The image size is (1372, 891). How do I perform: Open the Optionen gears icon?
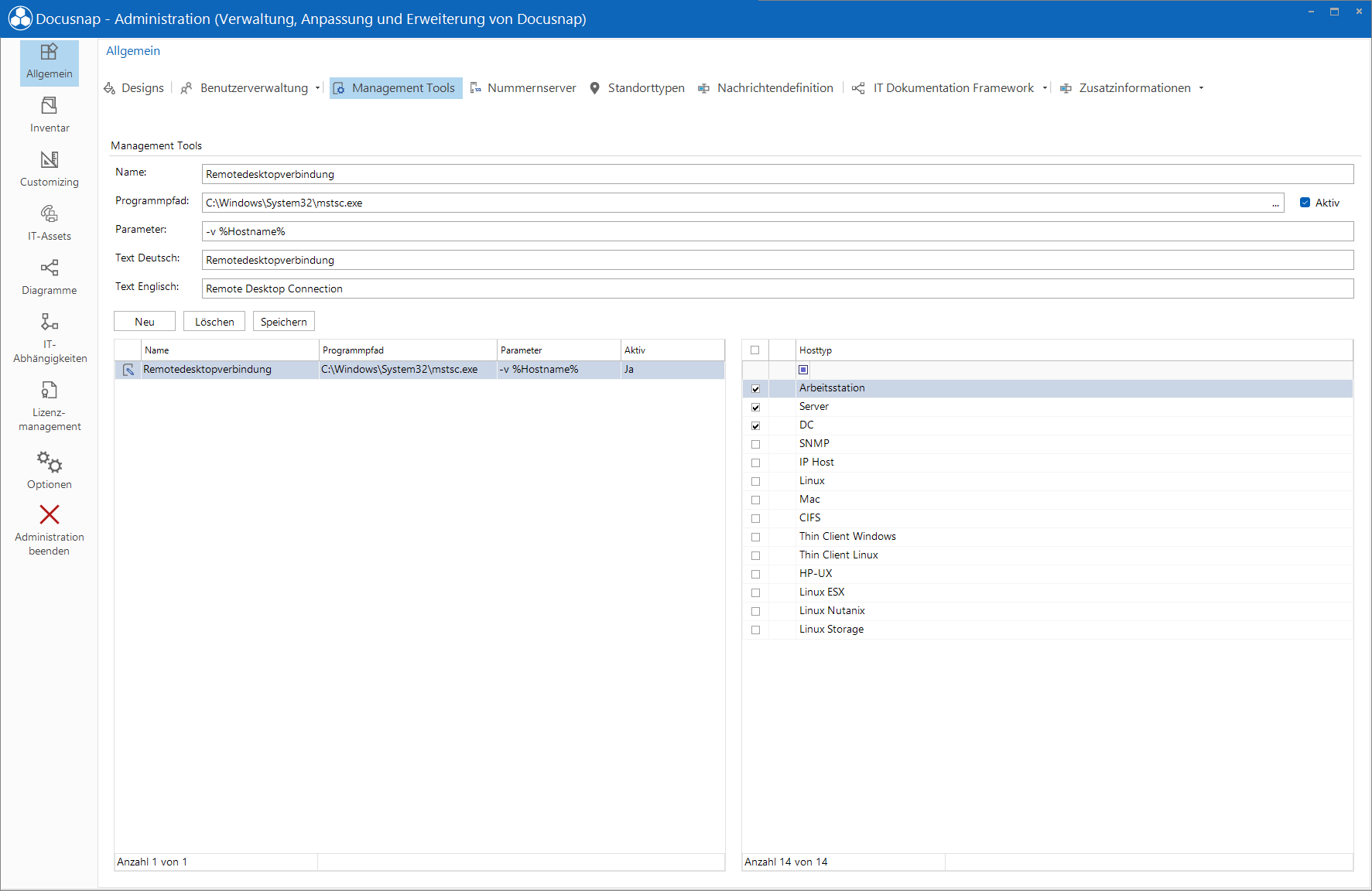tap(50, 462)
